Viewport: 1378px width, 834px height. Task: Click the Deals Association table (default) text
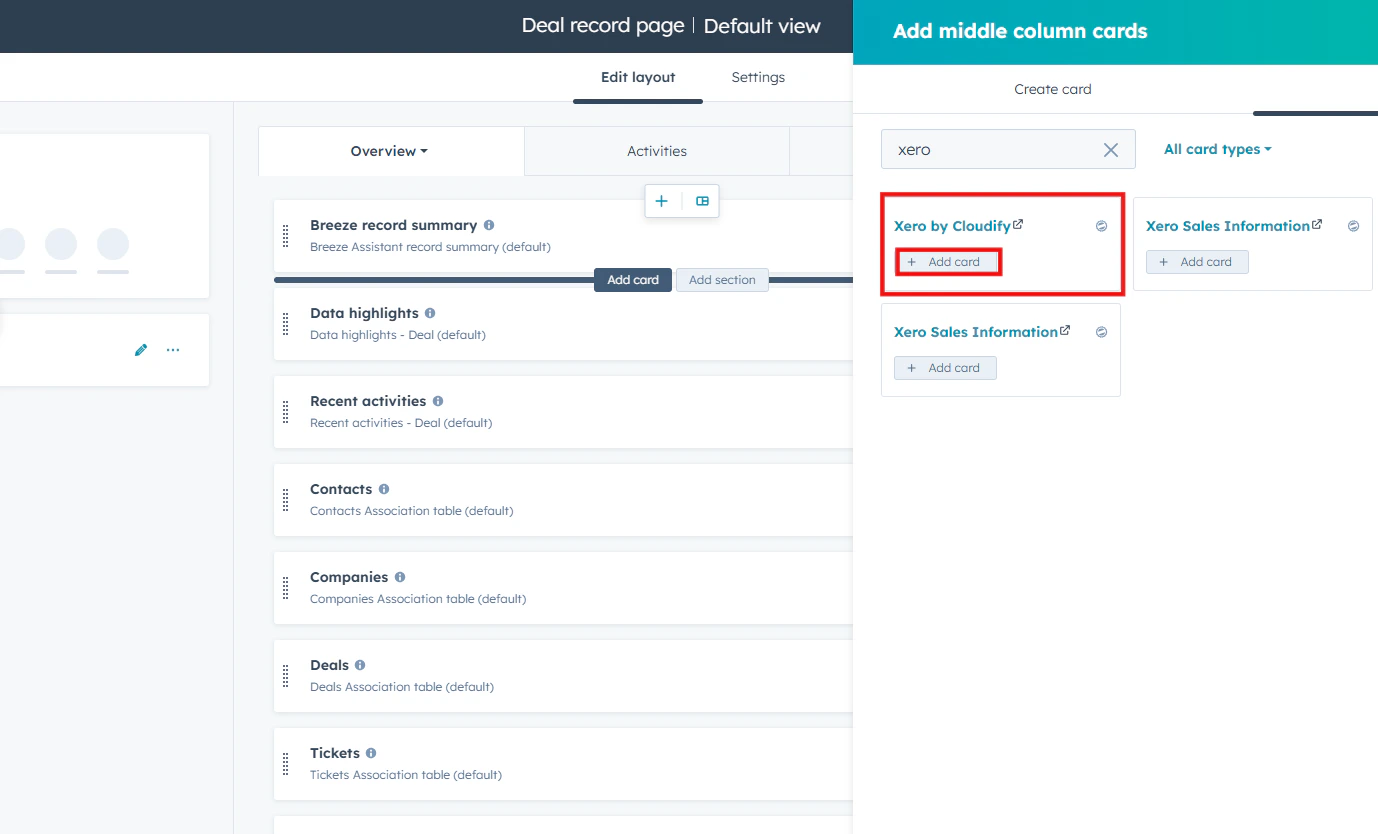(402, 687)
